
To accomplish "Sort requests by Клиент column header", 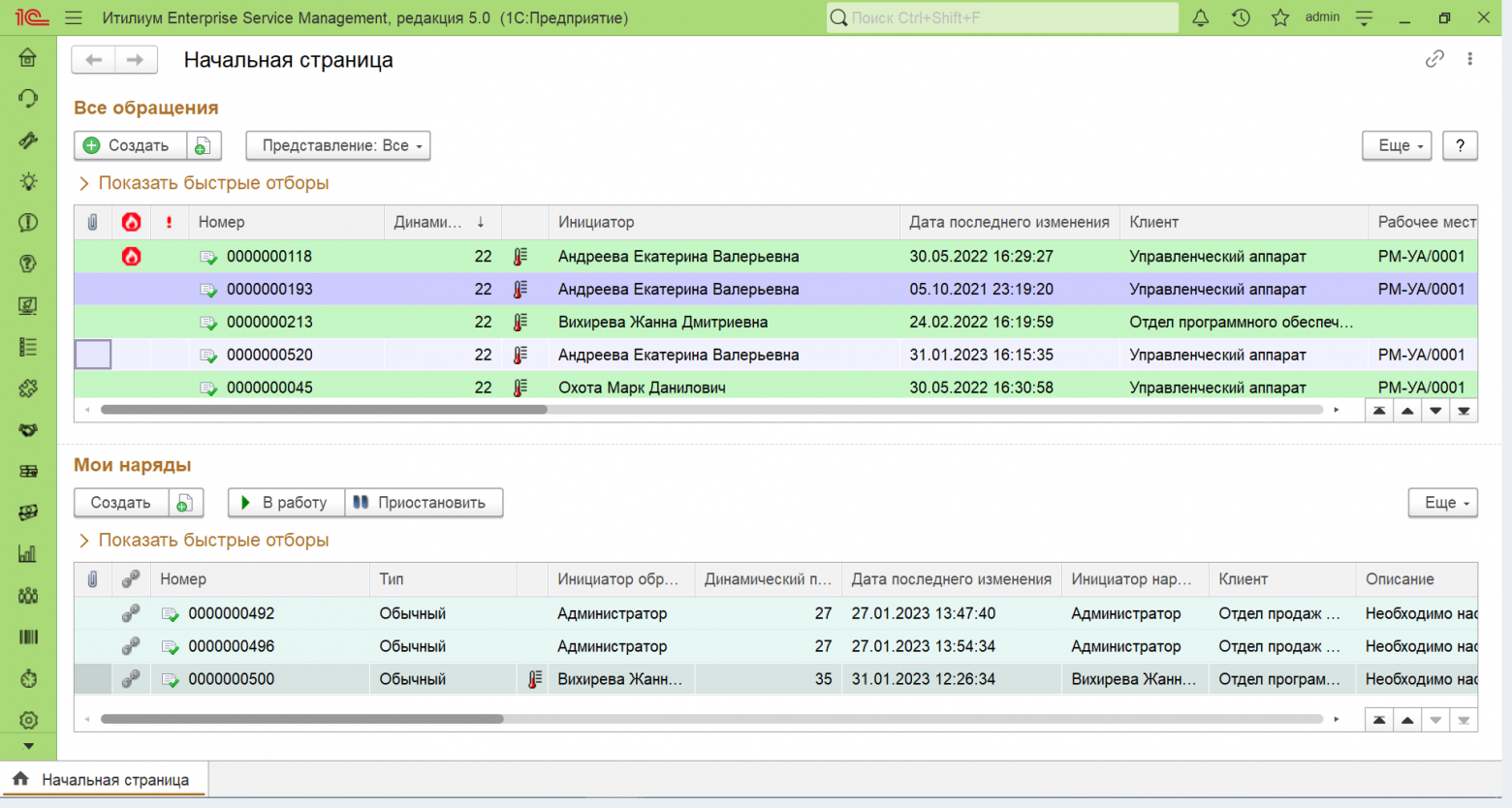I will pos(1244,222).
